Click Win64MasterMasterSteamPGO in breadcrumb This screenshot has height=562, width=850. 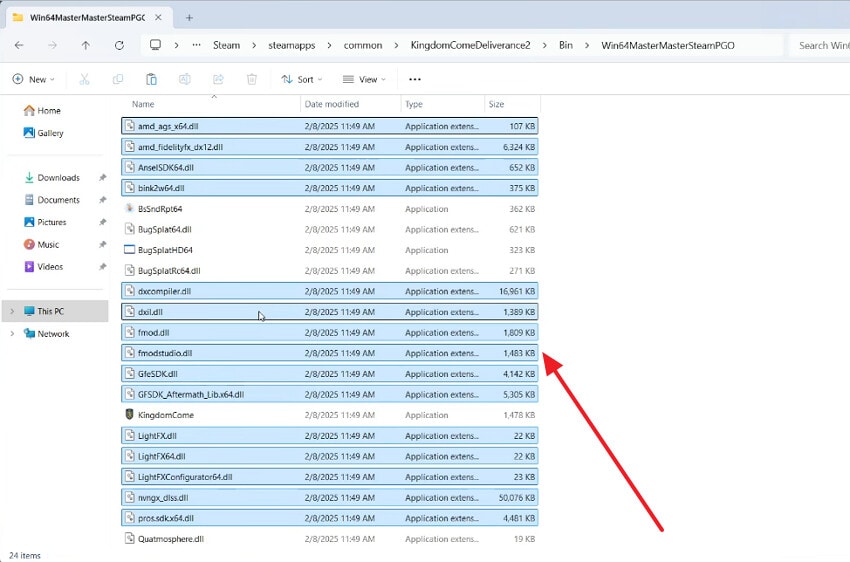[667, 46]
